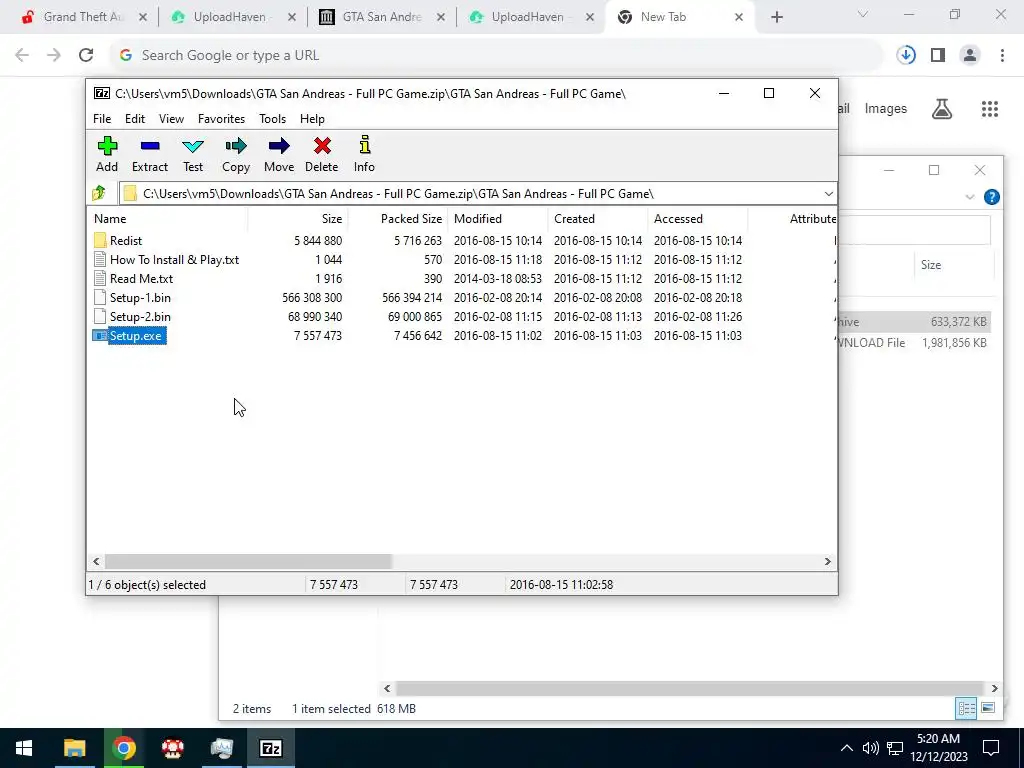The image size is (1024, 768).
Task: Sort by the Modified column header
Action: (498, 219)
